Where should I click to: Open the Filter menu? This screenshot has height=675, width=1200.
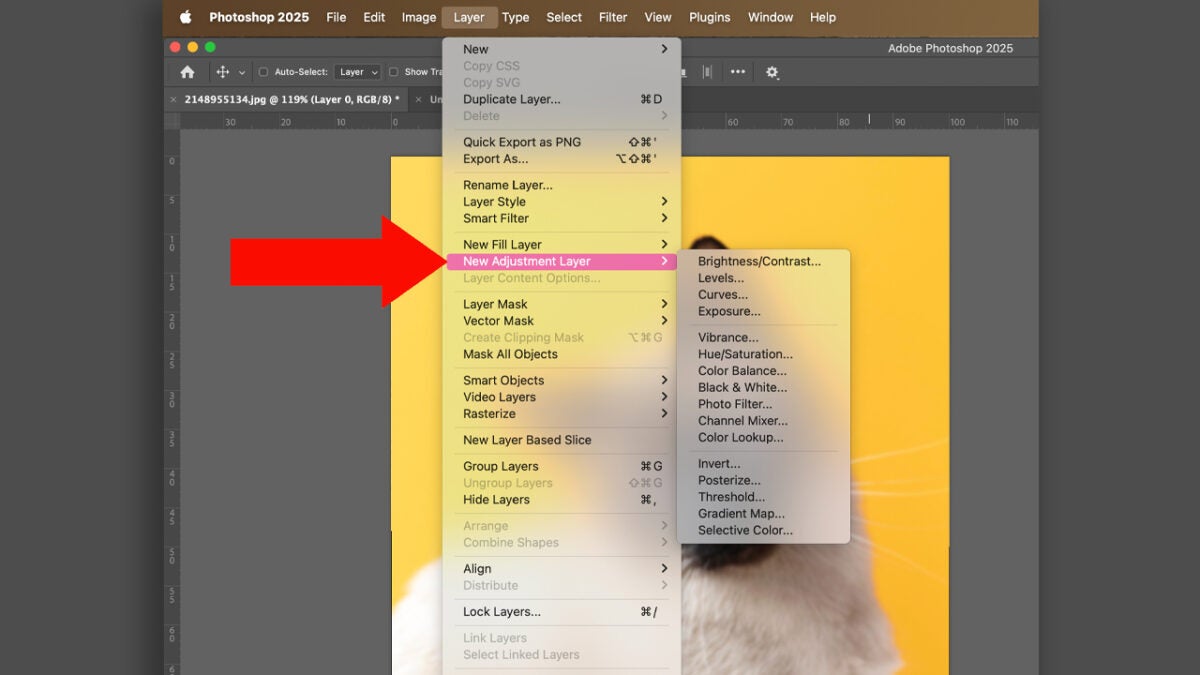613,17
